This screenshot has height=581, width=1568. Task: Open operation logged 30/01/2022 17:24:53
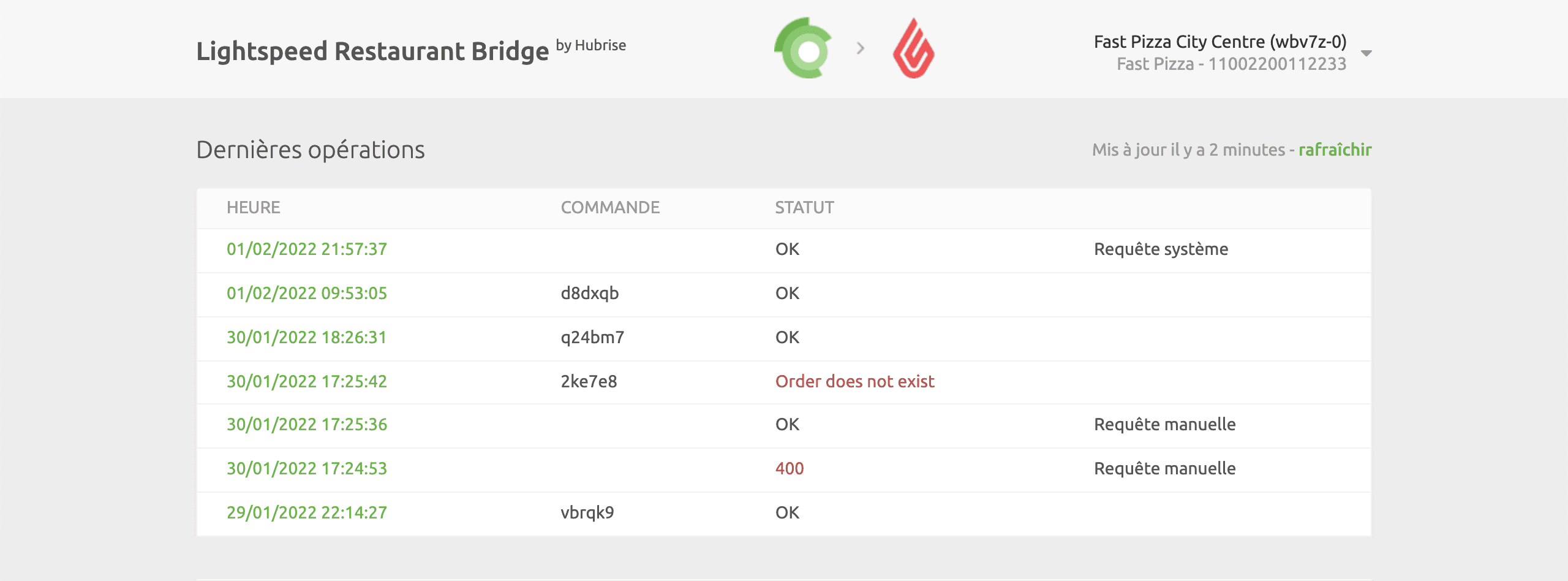click(x=307, y=469)
